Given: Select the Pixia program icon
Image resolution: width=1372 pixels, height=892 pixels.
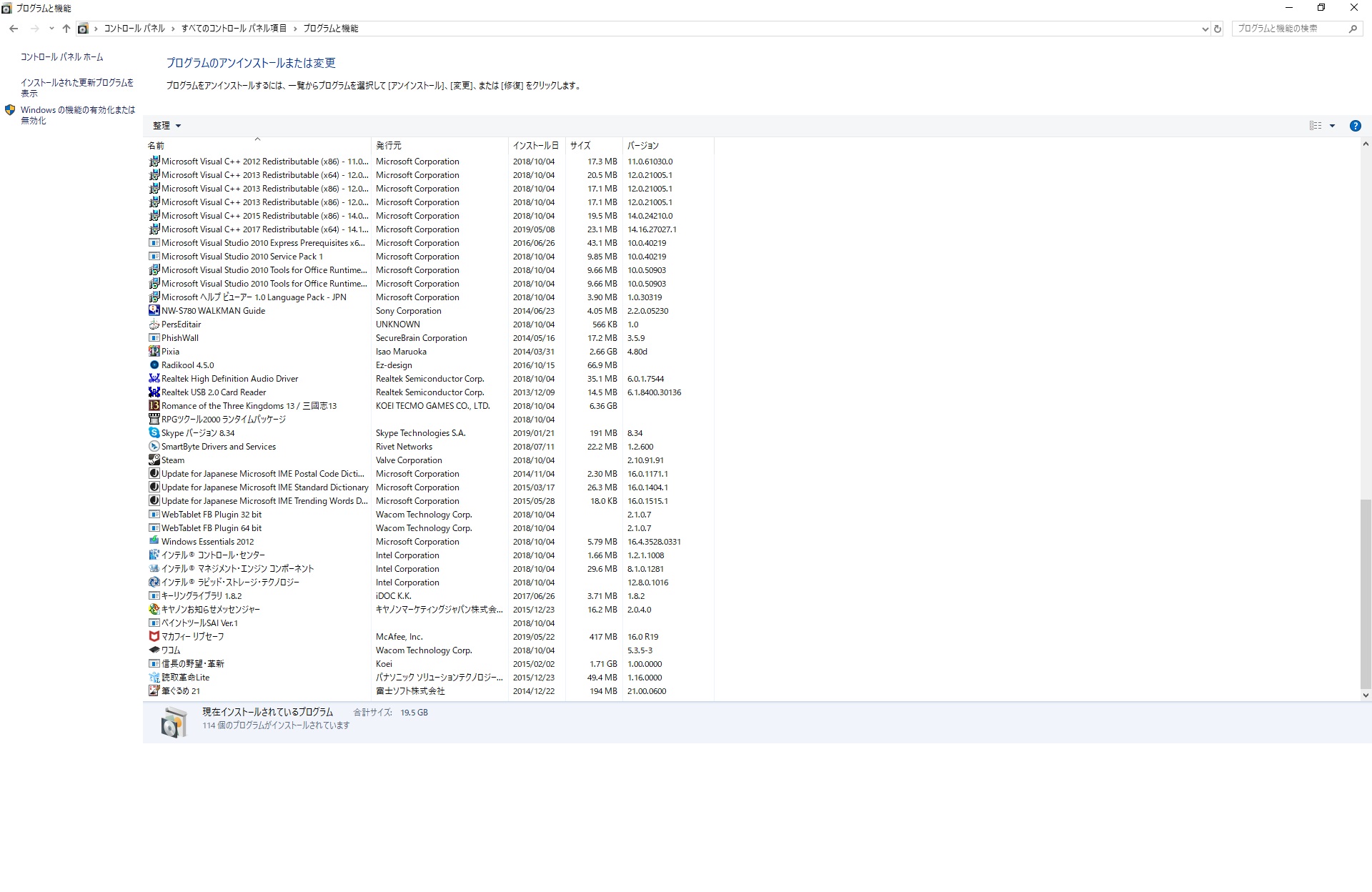Looking at the screenshot, I should [x=154, y=352].
